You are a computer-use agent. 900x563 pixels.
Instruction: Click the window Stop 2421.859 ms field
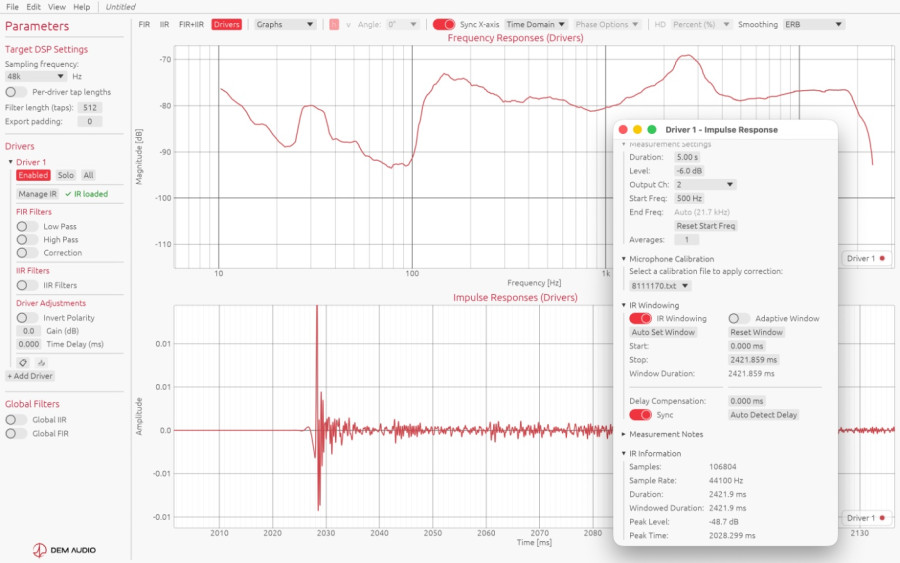coord(753,359)
